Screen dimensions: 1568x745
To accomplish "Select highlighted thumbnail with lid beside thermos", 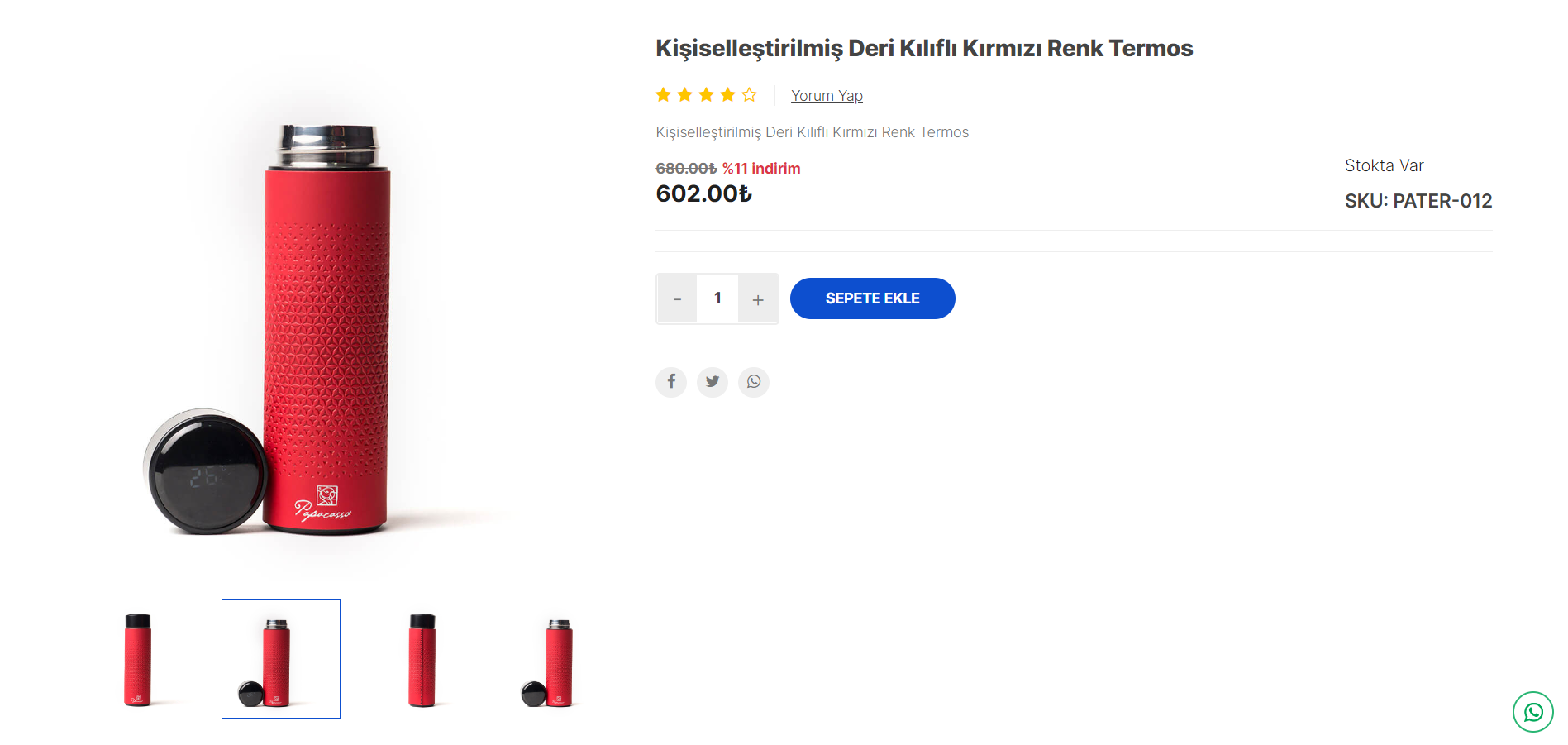I will click(x=281, y=659).
